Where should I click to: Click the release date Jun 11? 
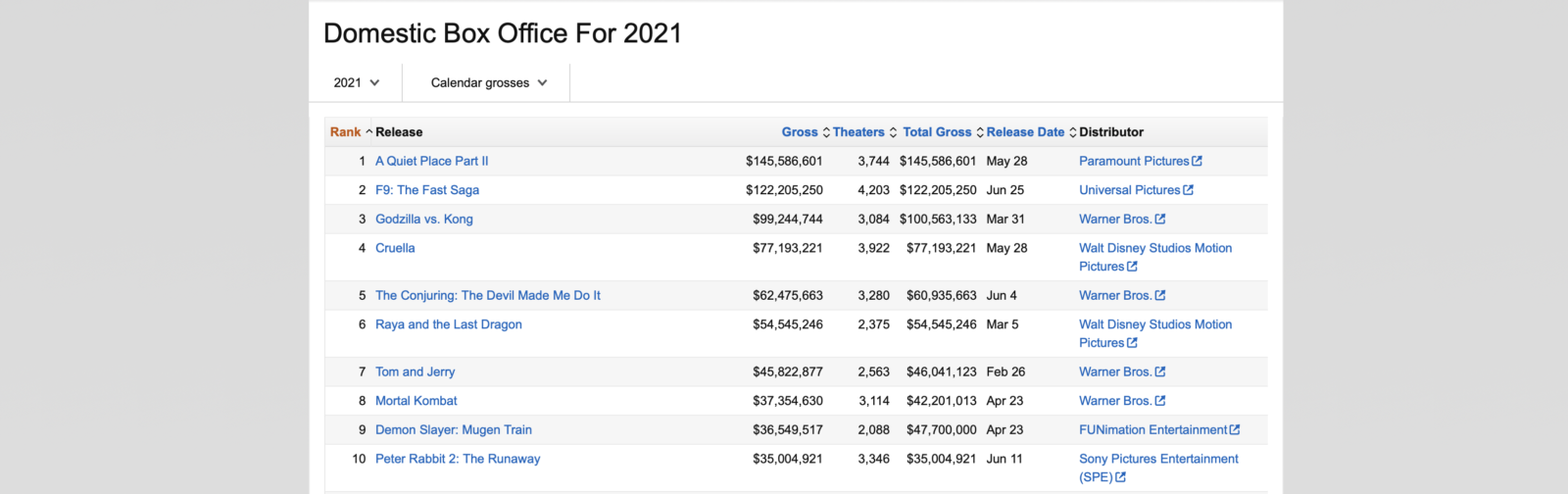point(1004,459)
